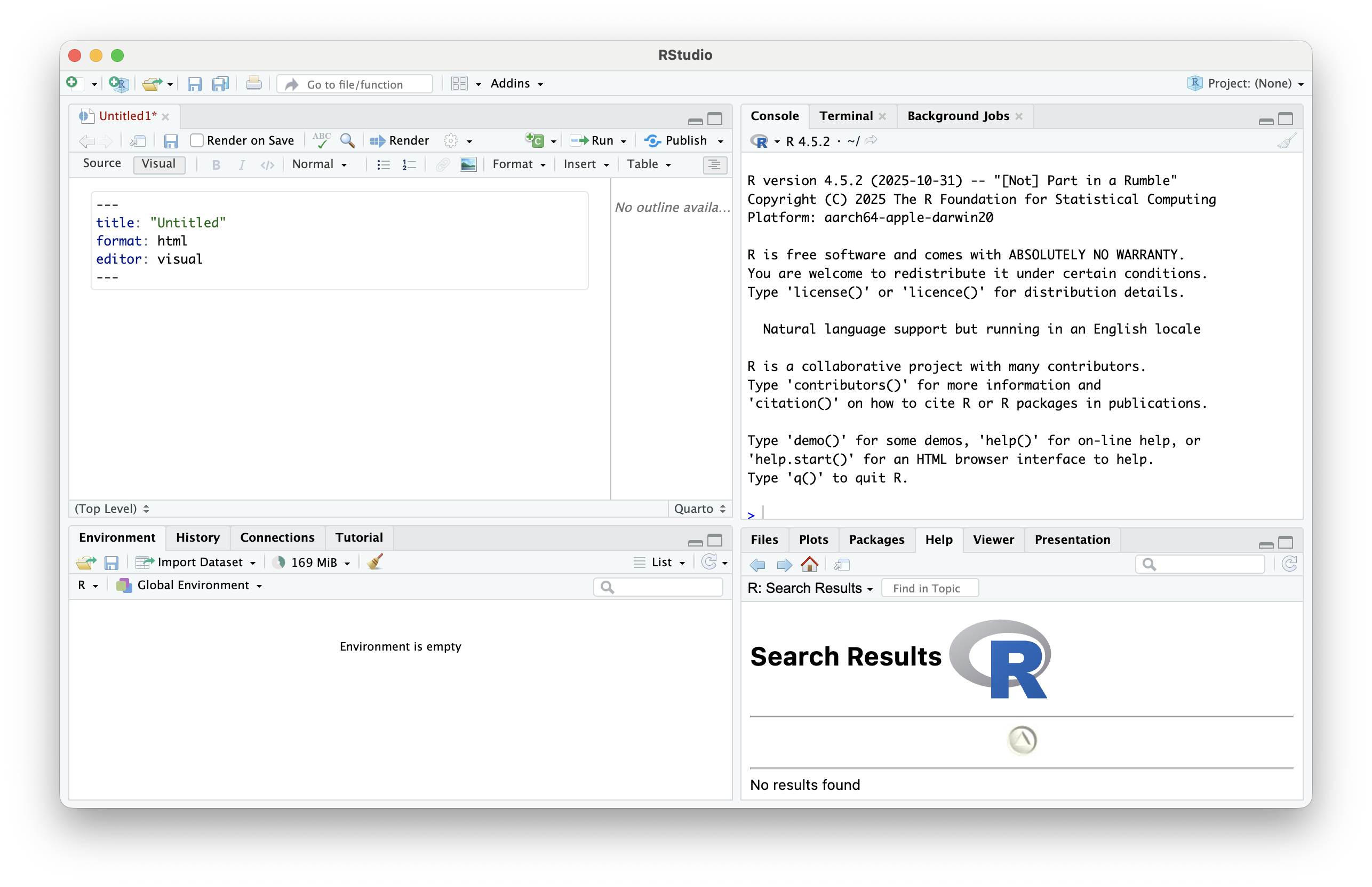Click the insert code chunk icon
1372x887 pixels.
(535, 140)
